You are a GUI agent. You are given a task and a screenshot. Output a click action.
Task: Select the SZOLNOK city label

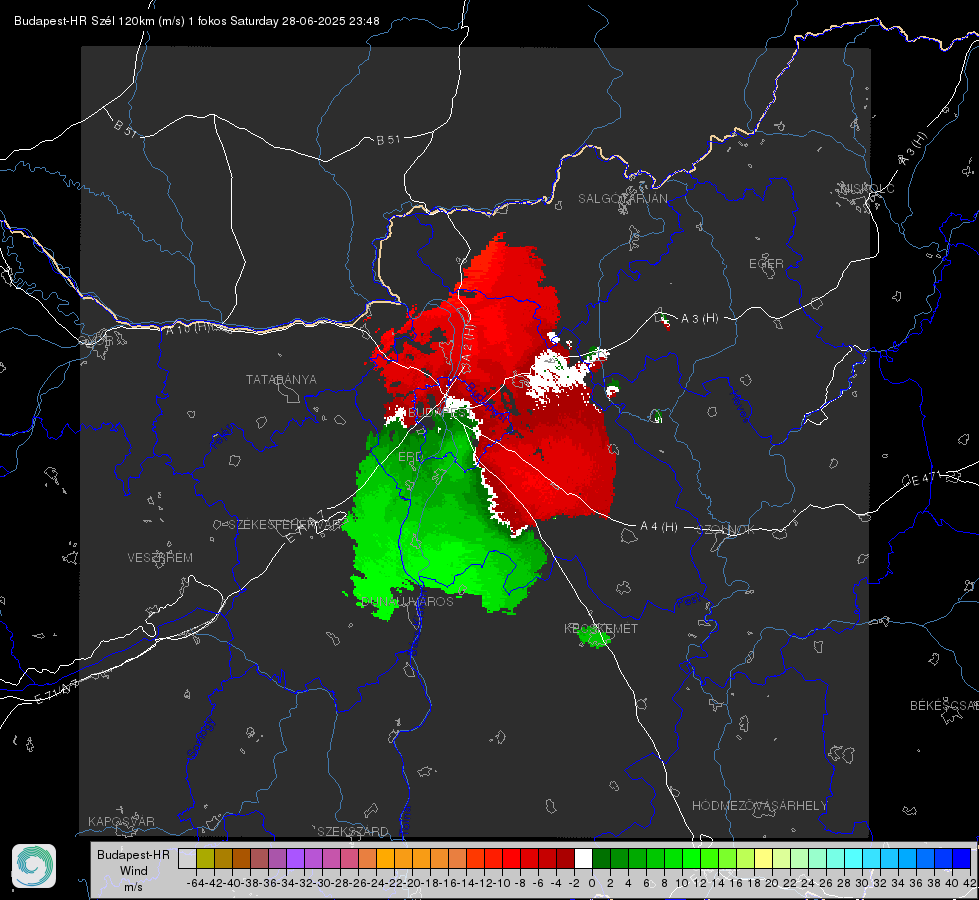[726, 530]
